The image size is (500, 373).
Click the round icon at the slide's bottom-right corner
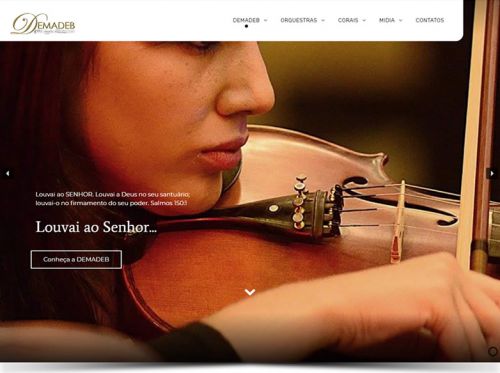click(x=493, y=351)
